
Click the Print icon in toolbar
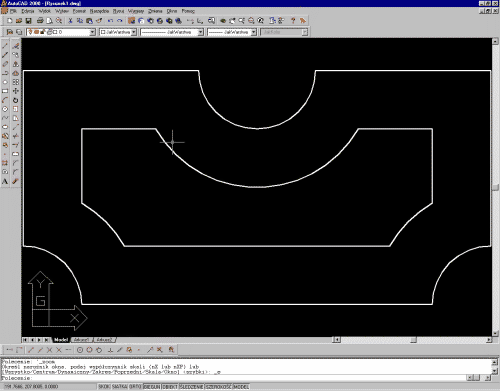(x=40, y=21)
